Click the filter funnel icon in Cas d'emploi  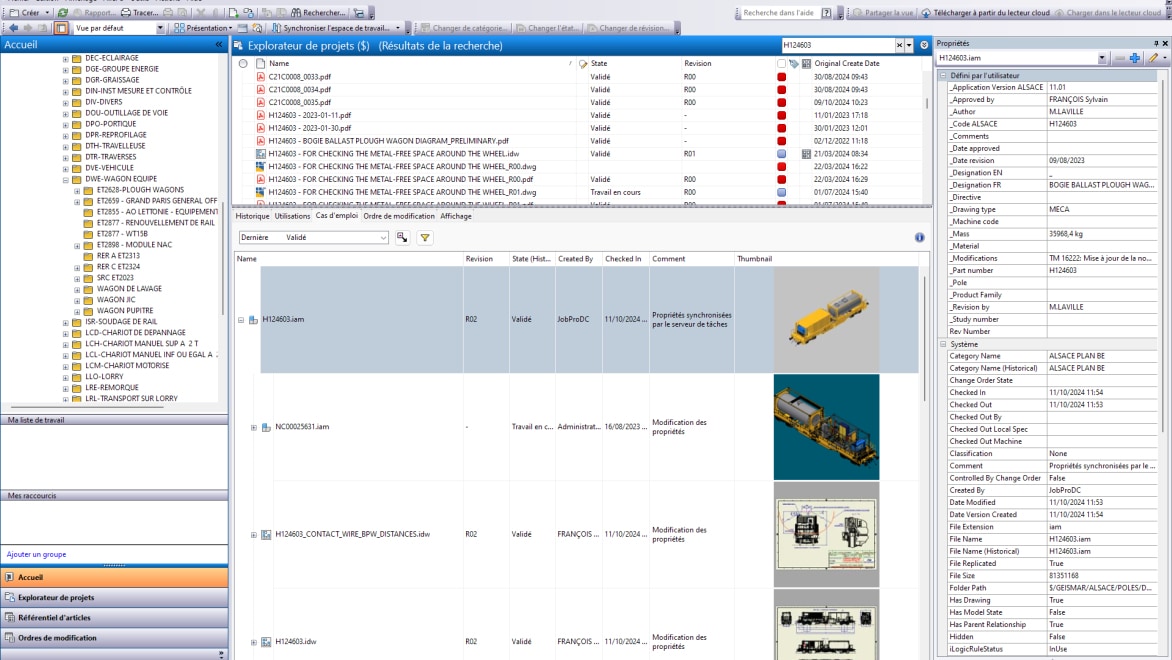tap(425, 238)
